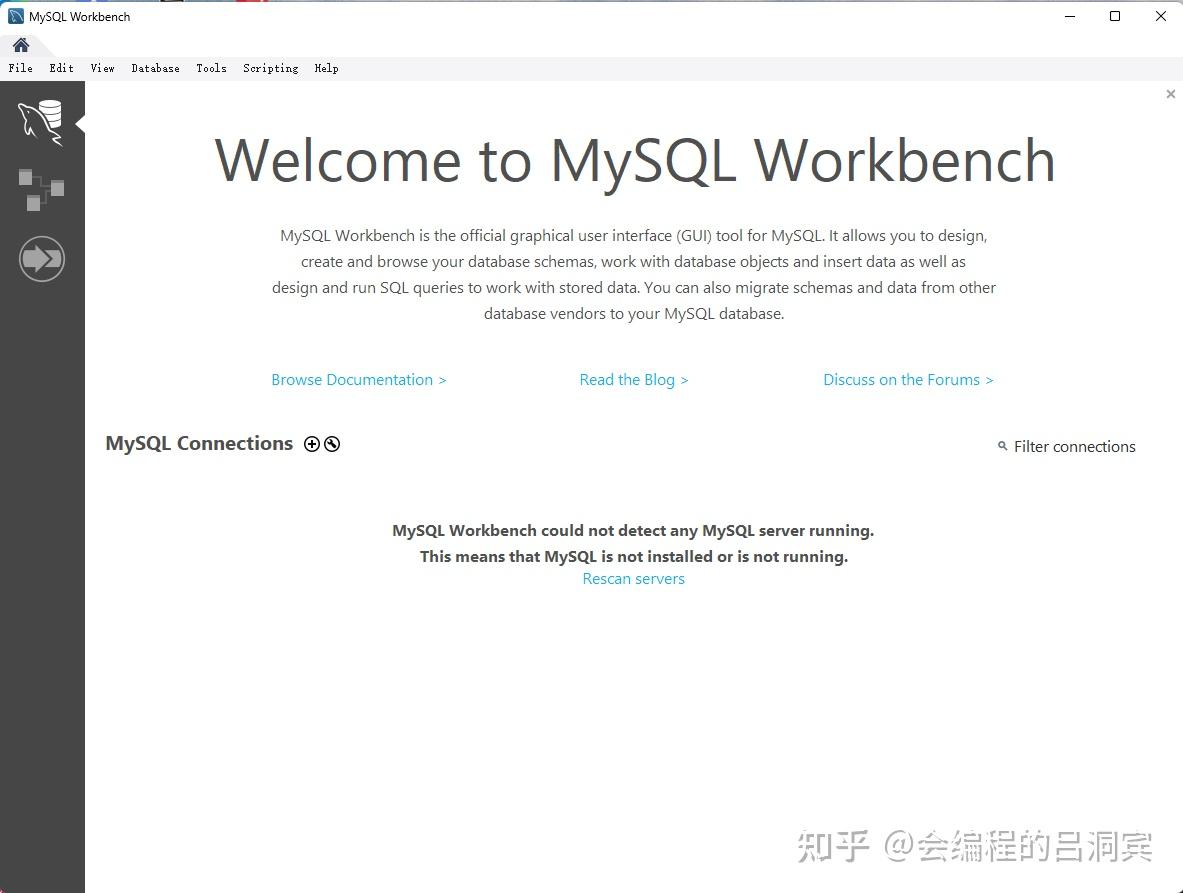This screenshot has width=1183, height=893.
Task: Click the Filter connections input field
Action: pyautogui.click(x=1074, y=447)
